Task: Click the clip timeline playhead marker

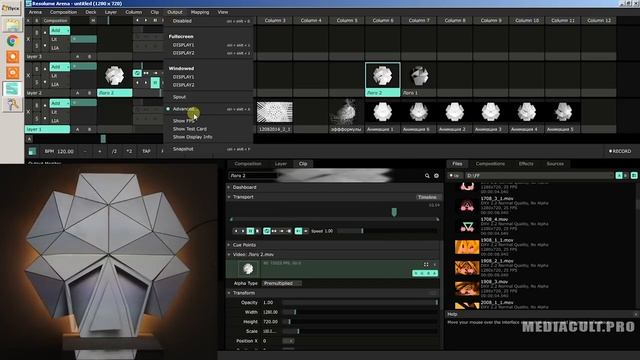Action: click(394, 212)
